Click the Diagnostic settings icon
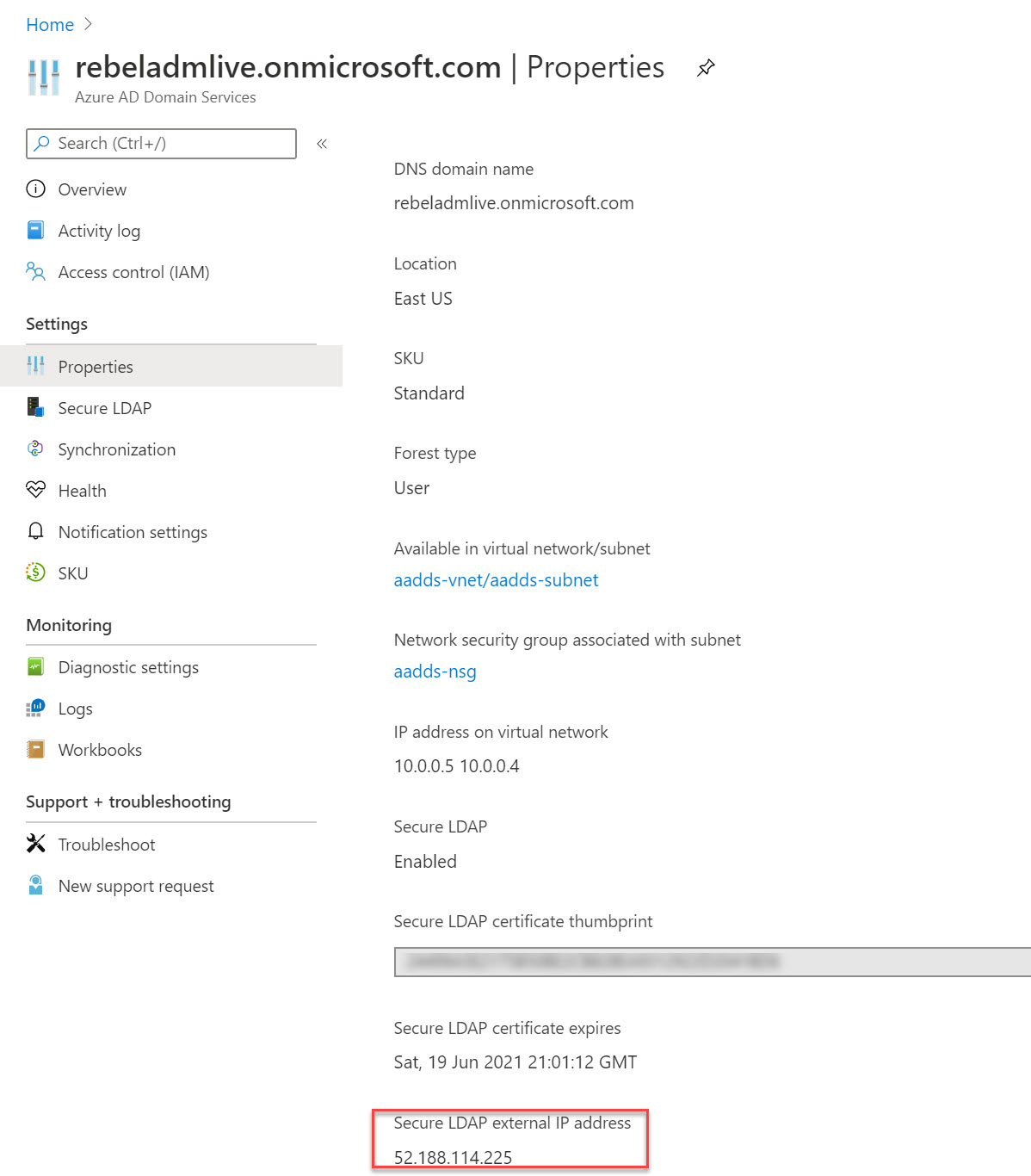This screenshot has height=1176, width=1031. [x=35, y=666]
